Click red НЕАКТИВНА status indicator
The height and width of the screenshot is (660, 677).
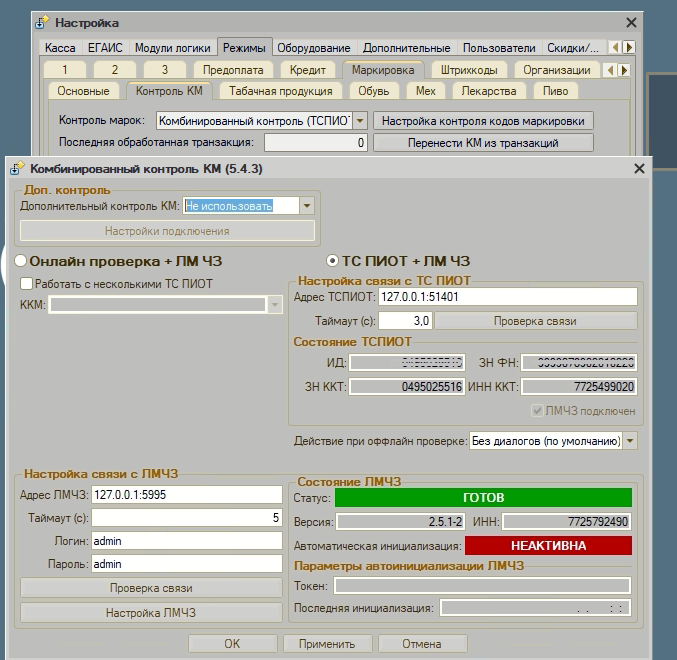point(548,546)
